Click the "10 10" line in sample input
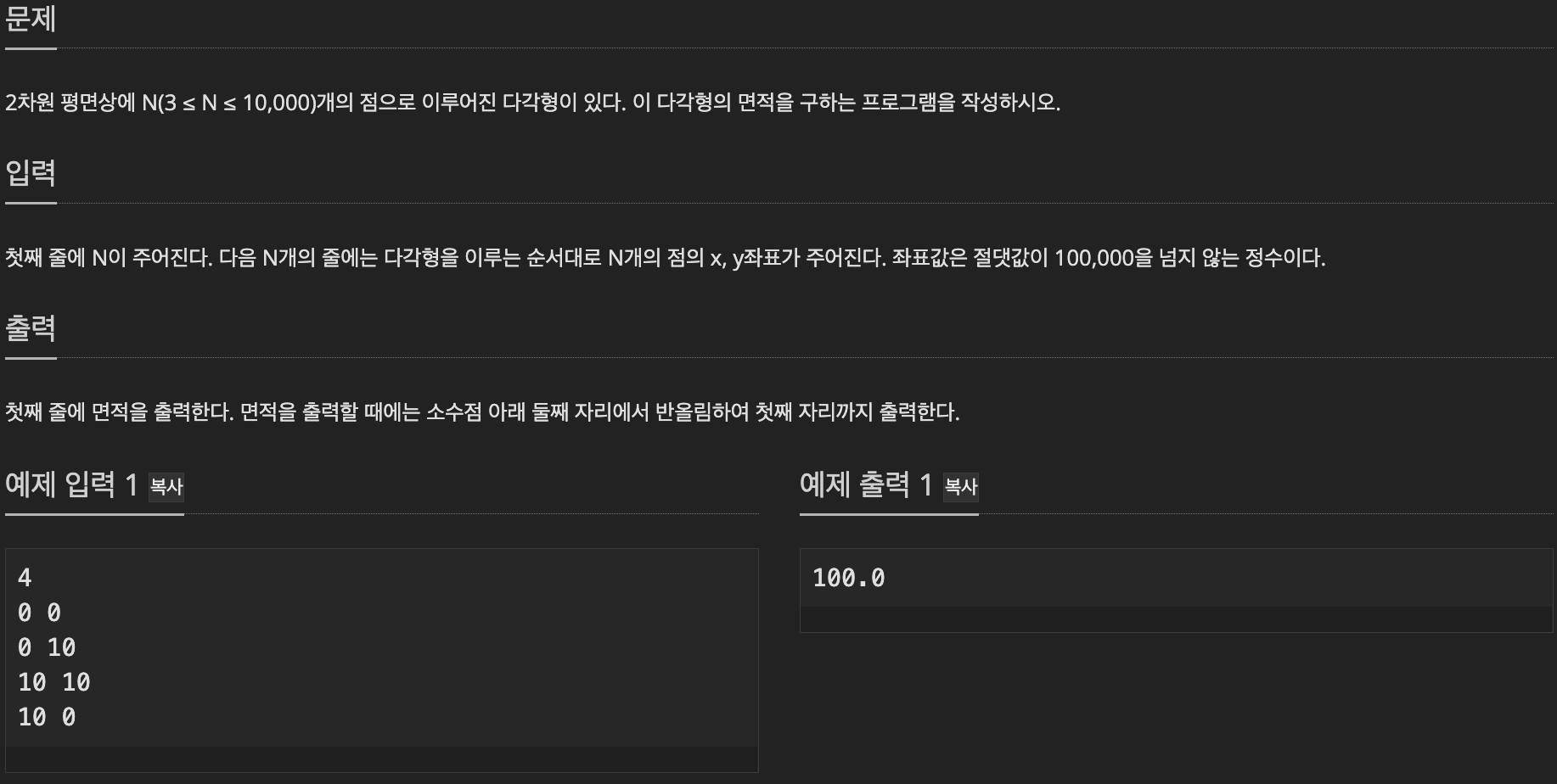The image size is (1557, 784). coord(54,682)
